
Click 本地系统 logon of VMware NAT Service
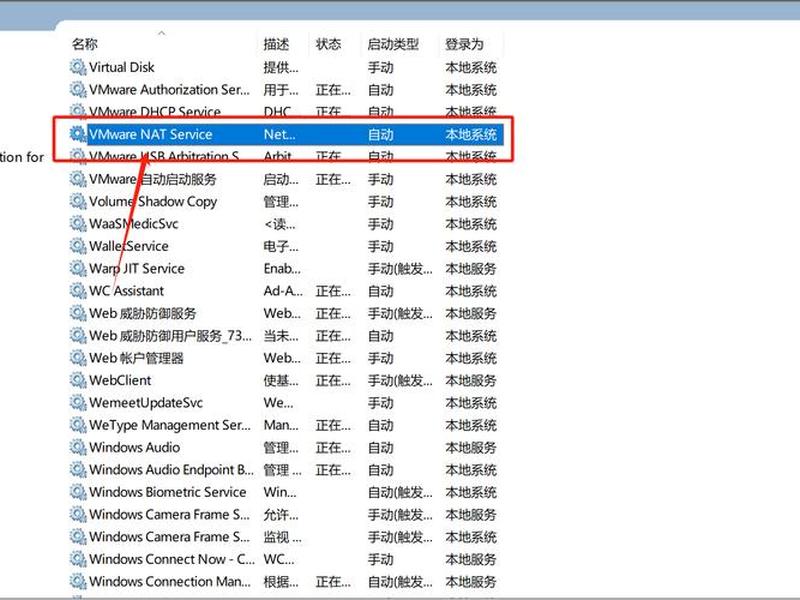click(471, 134)
